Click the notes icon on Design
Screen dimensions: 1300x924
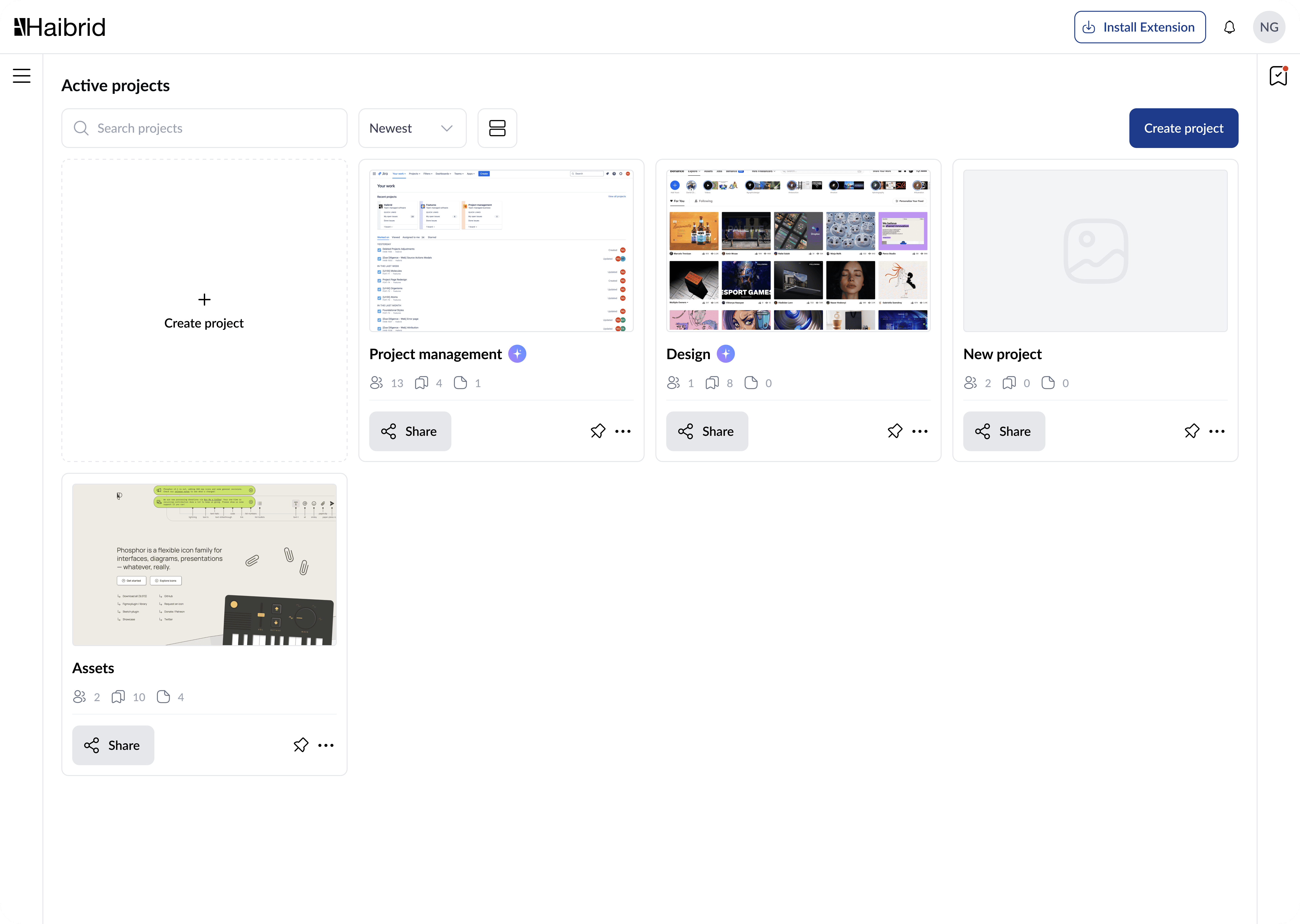point(751,383)
